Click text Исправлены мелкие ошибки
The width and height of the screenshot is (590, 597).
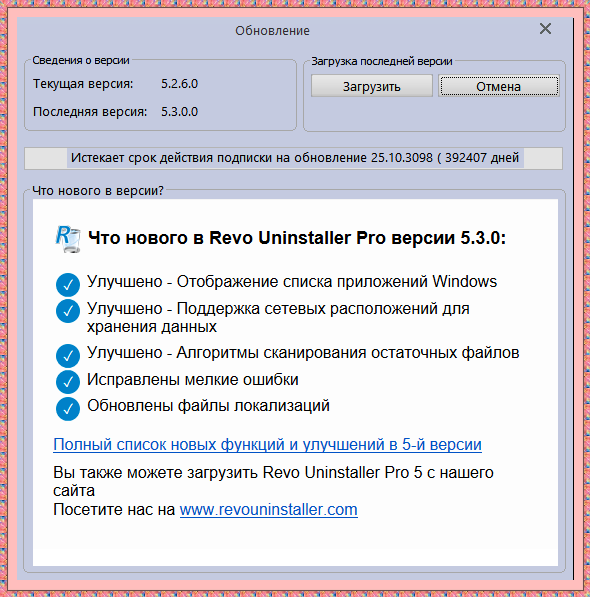point(193,380)
